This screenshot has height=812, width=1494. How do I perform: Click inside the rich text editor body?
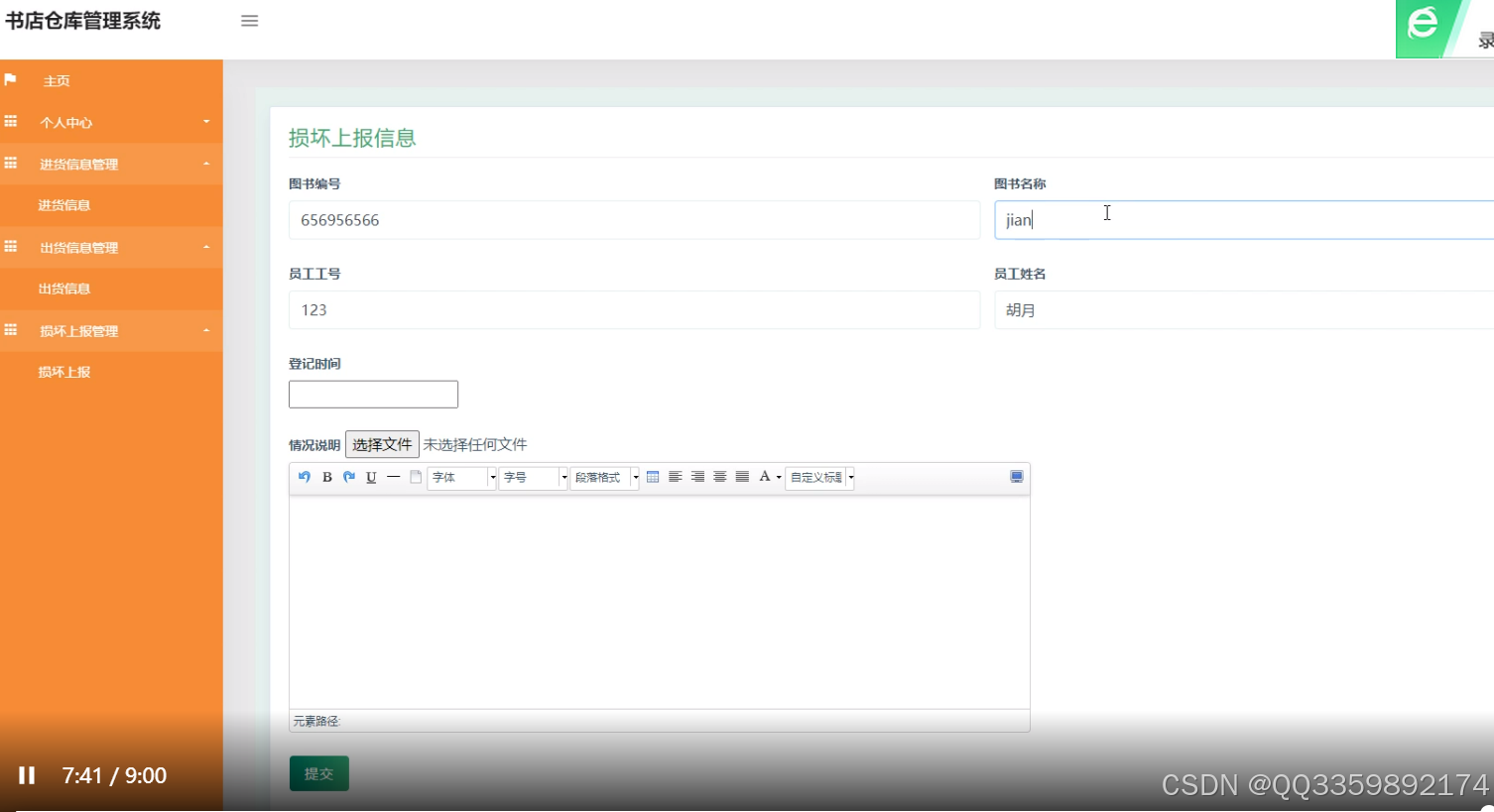click(660, 602)
